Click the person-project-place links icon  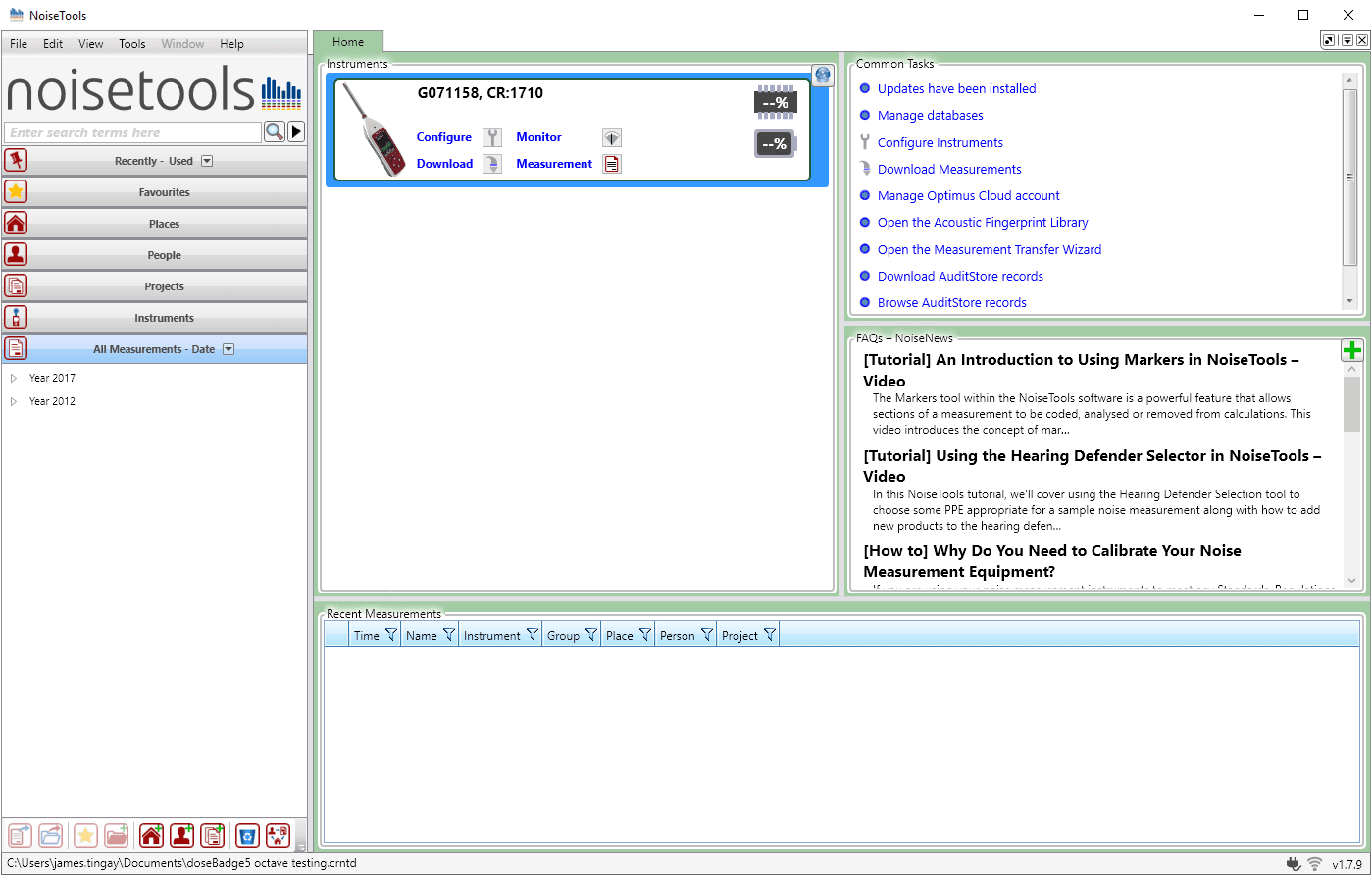(x=278, y=836)
